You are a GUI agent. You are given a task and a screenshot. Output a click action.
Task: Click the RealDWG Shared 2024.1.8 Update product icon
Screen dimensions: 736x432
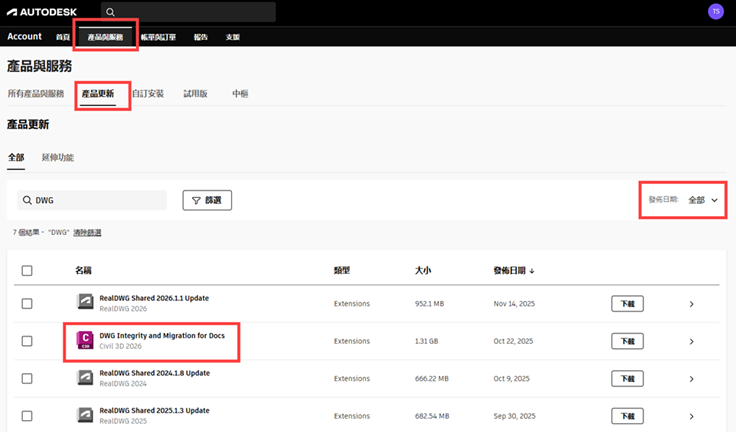tap(85, 377)
